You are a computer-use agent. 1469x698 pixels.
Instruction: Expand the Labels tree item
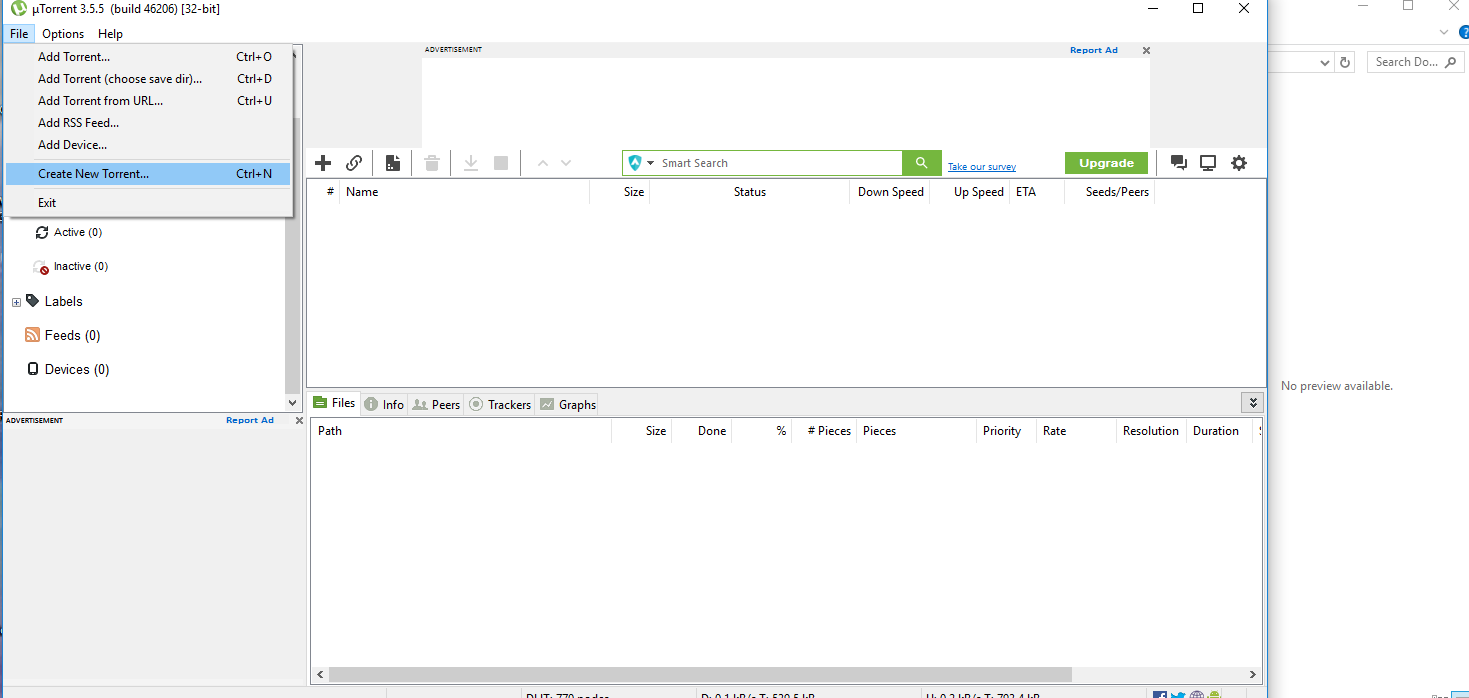point(15,301)
